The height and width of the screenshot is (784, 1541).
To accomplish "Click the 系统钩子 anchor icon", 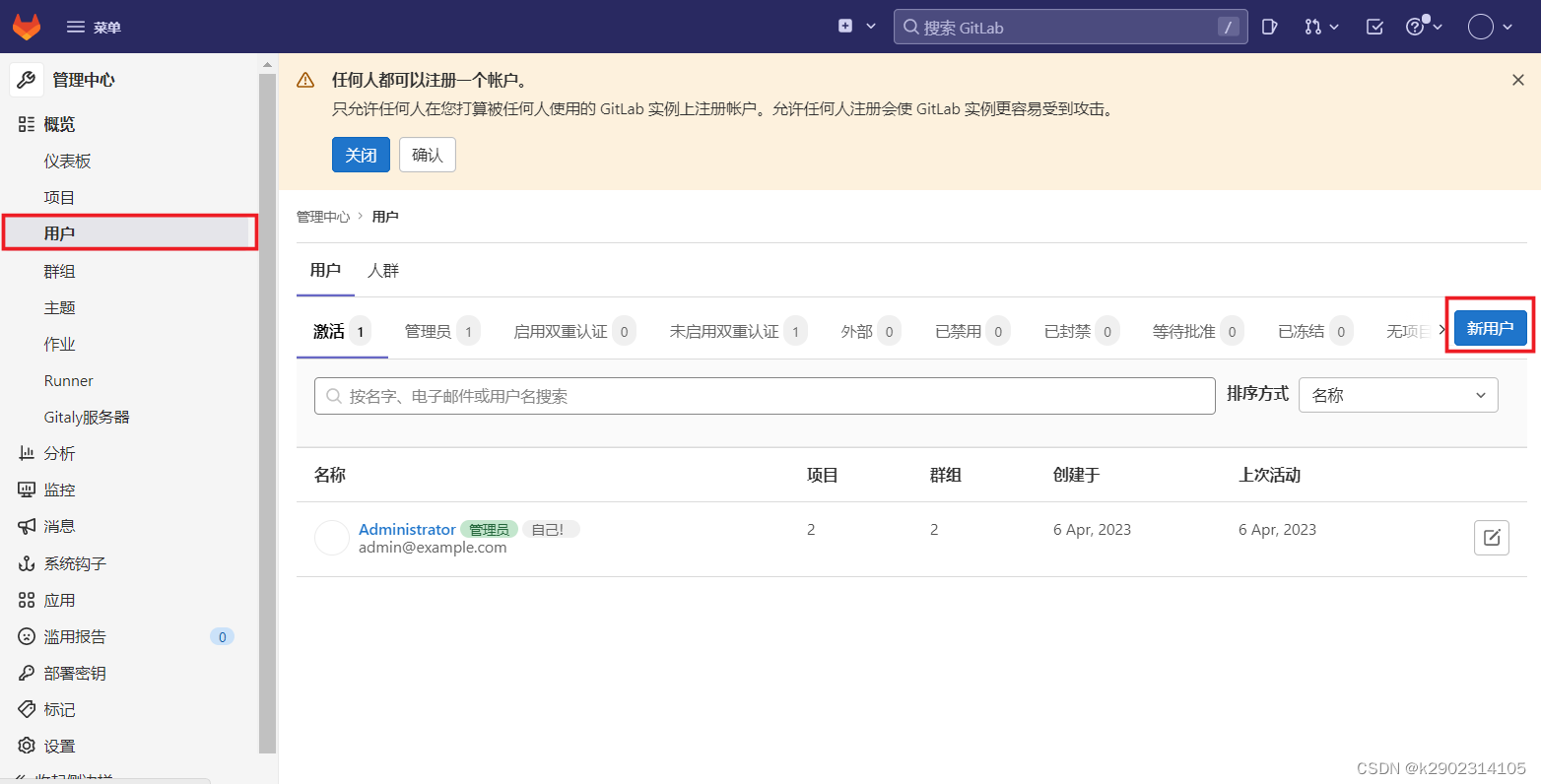I will tap(27, 563).
